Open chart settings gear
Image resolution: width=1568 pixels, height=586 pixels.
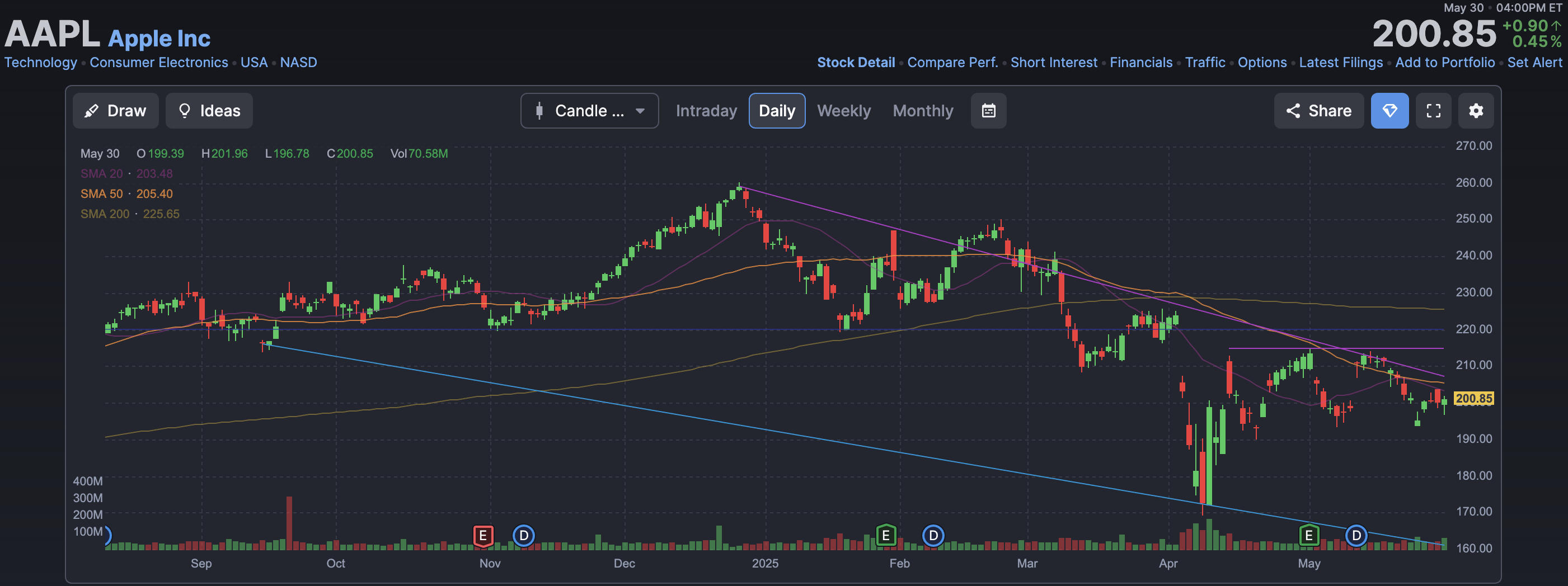coord(1476,111)
